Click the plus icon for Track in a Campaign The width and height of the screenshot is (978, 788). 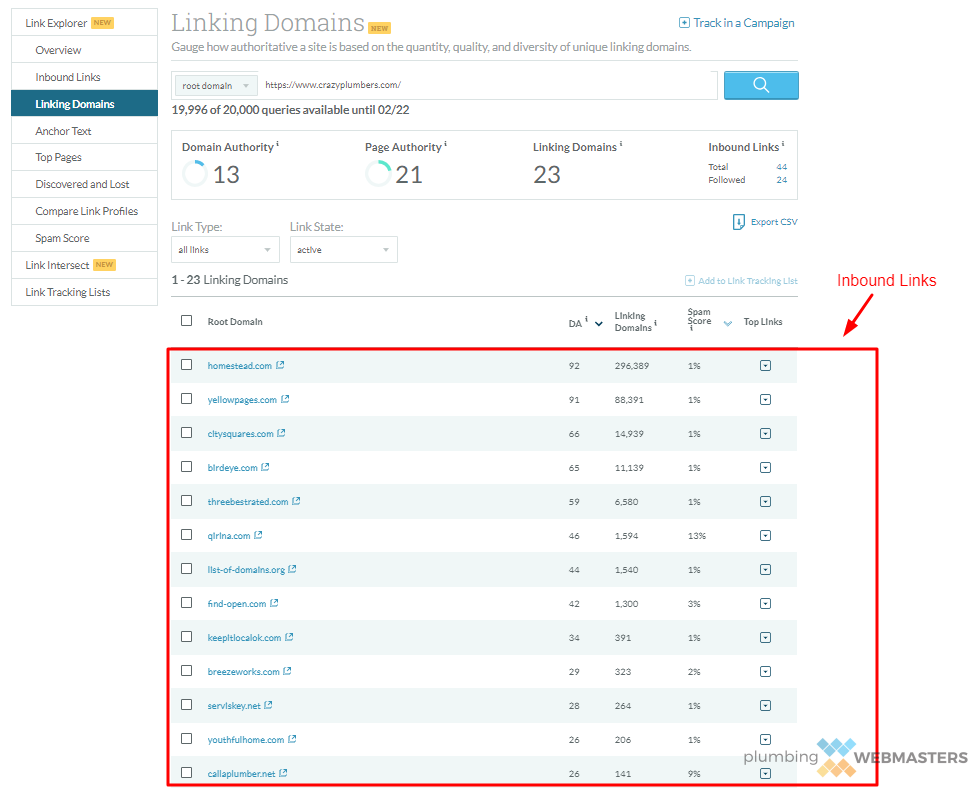tap(684, 22)
